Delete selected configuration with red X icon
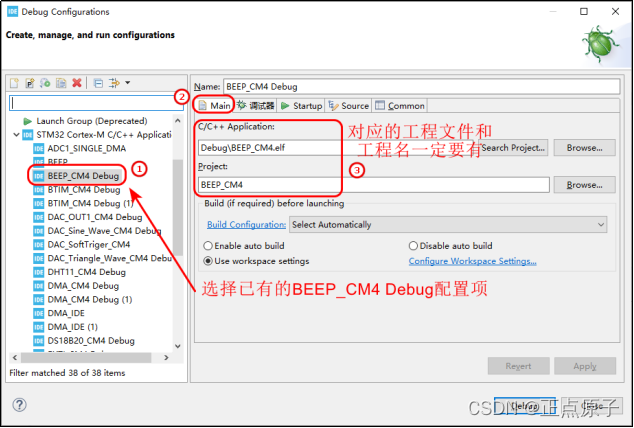The image size is (634, 428). point(77,83)
